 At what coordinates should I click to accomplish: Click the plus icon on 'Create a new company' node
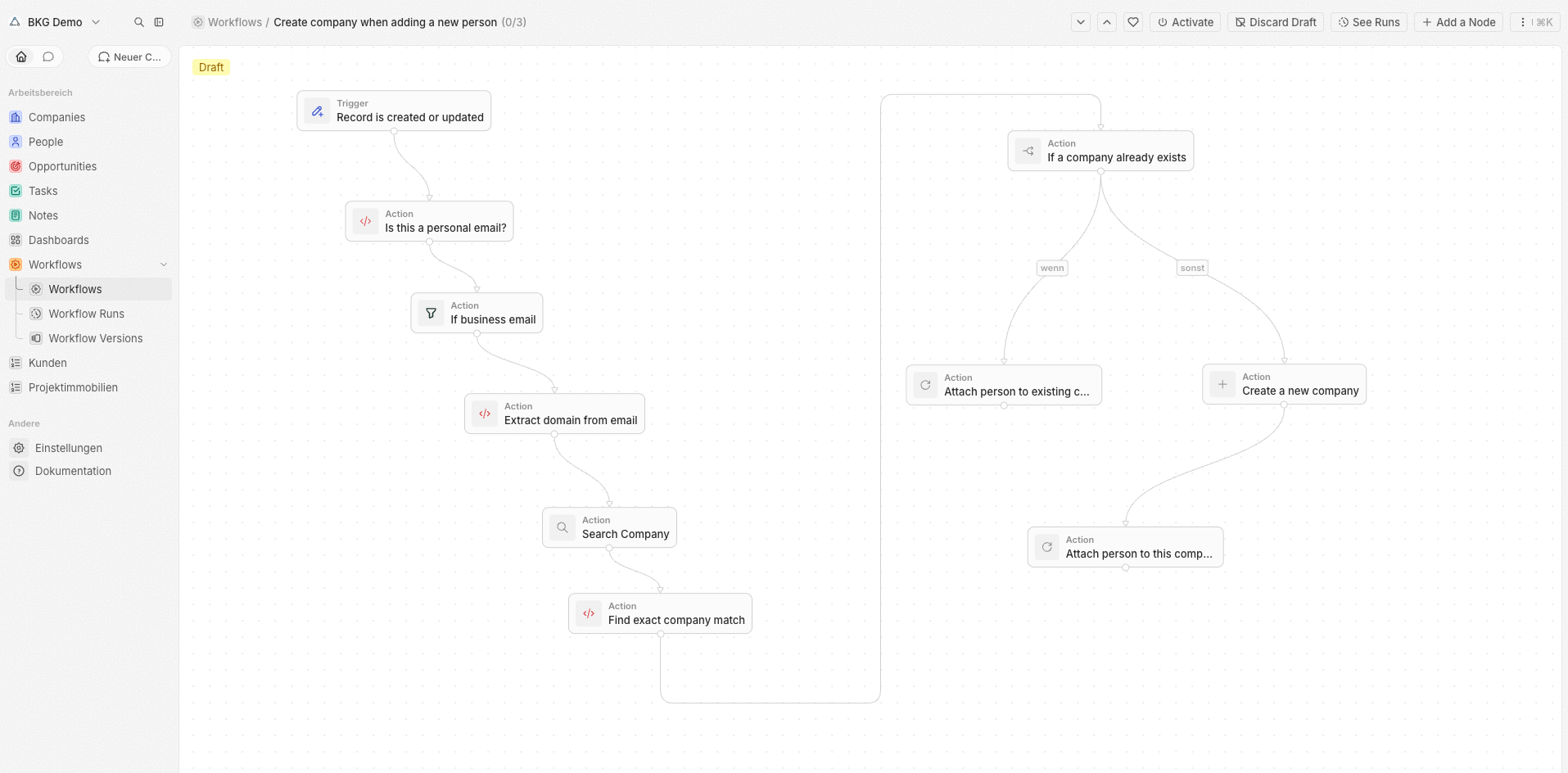pyautogui.click(x=1222, y=384)
